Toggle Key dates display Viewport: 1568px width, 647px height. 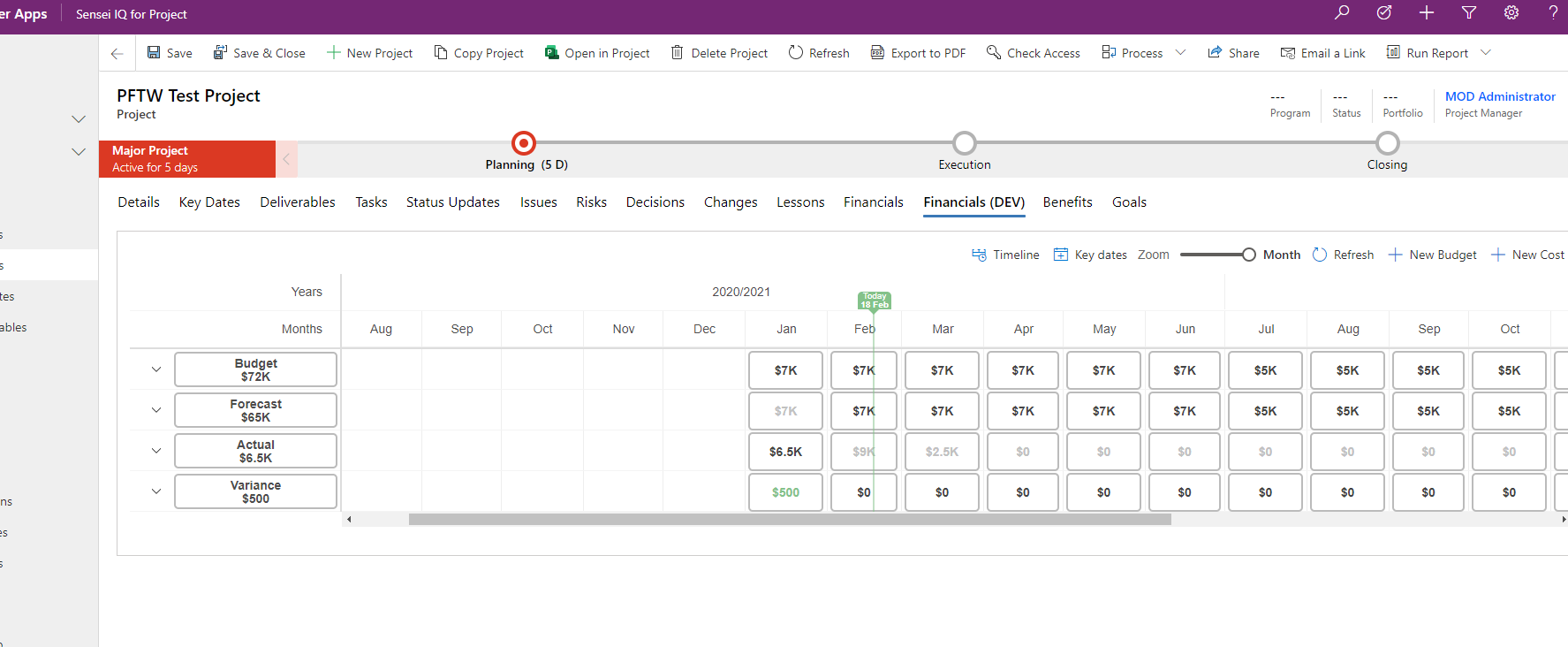[1090, 255]
